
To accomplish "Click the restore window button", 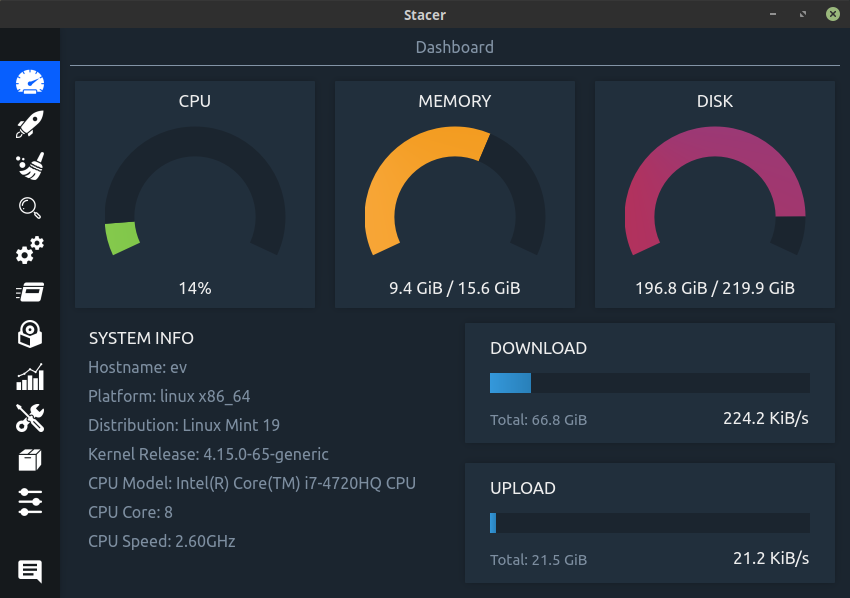I will (801, 14).
